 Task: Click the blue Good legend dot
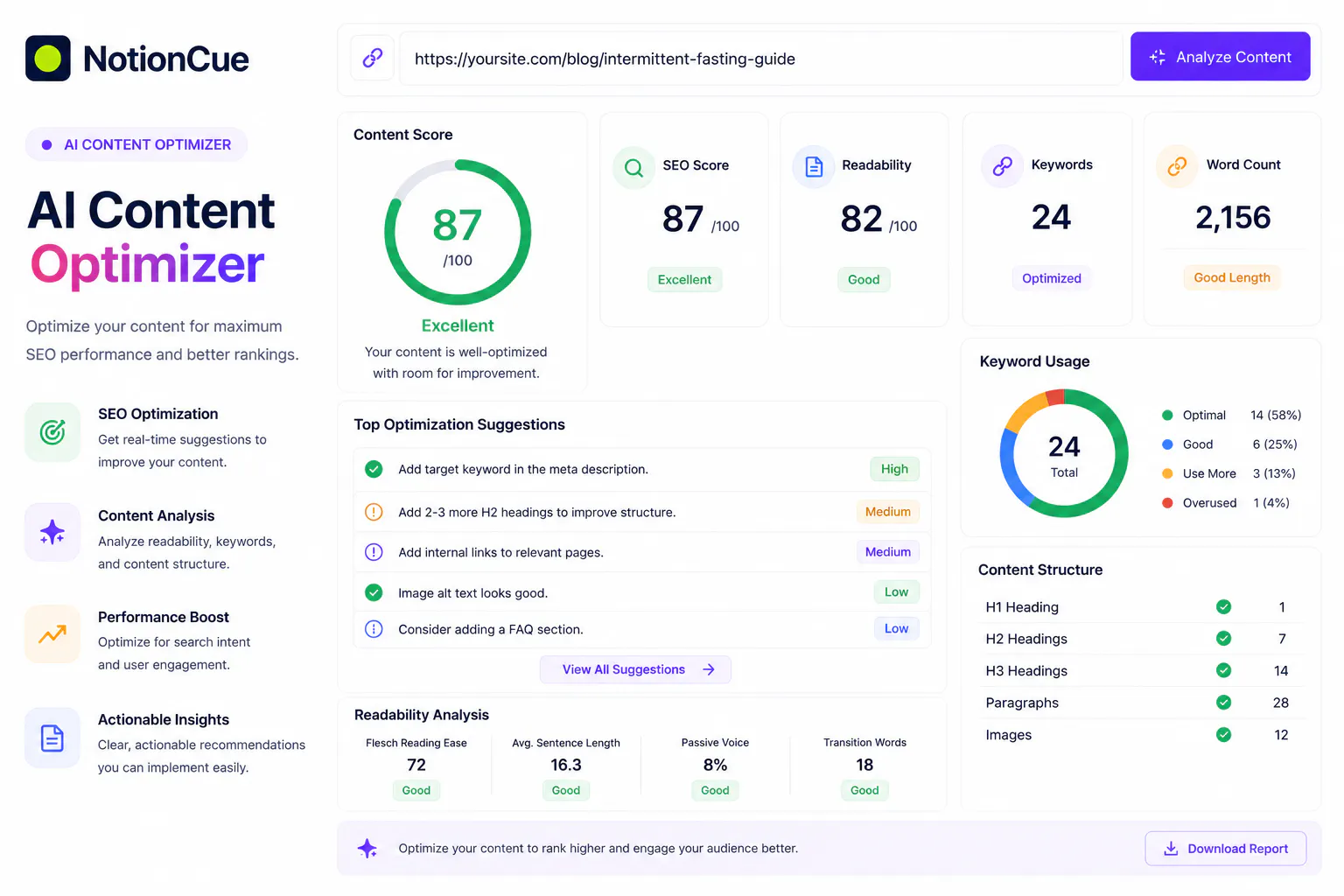coord(1167,444)
